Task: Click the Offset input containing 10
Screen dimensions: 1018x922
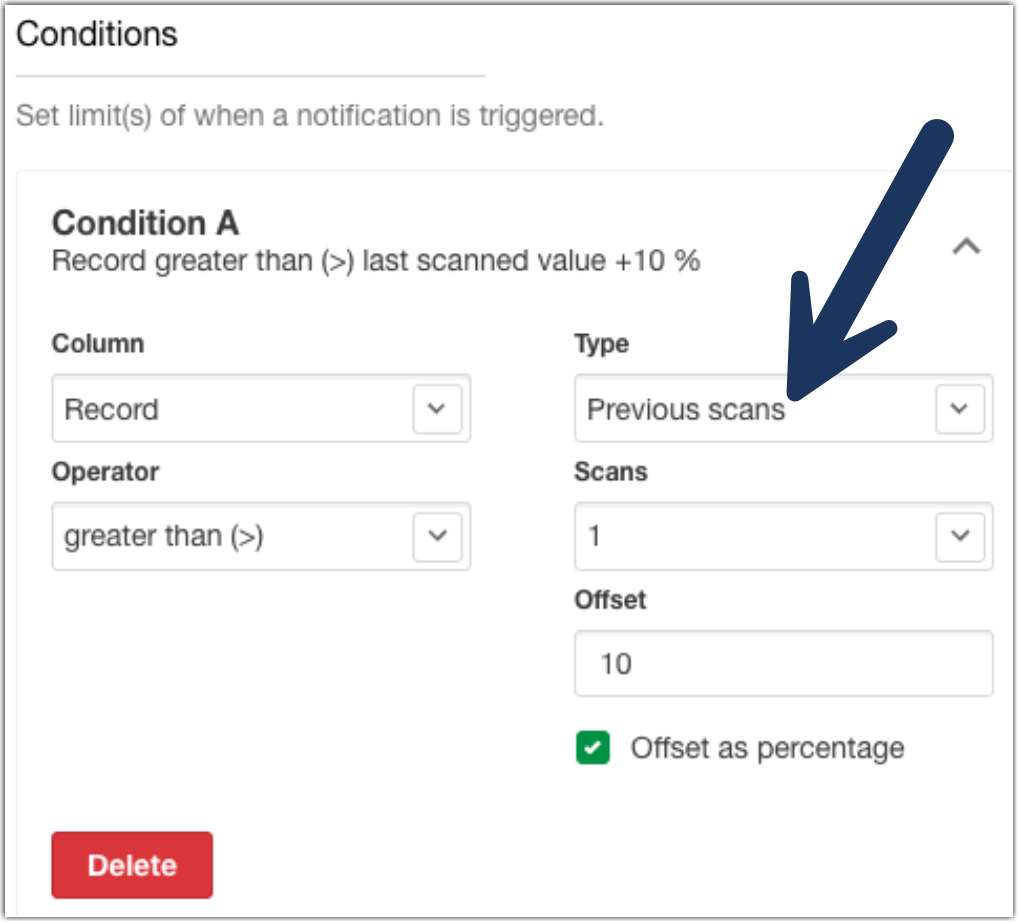Action: [783, 663]
